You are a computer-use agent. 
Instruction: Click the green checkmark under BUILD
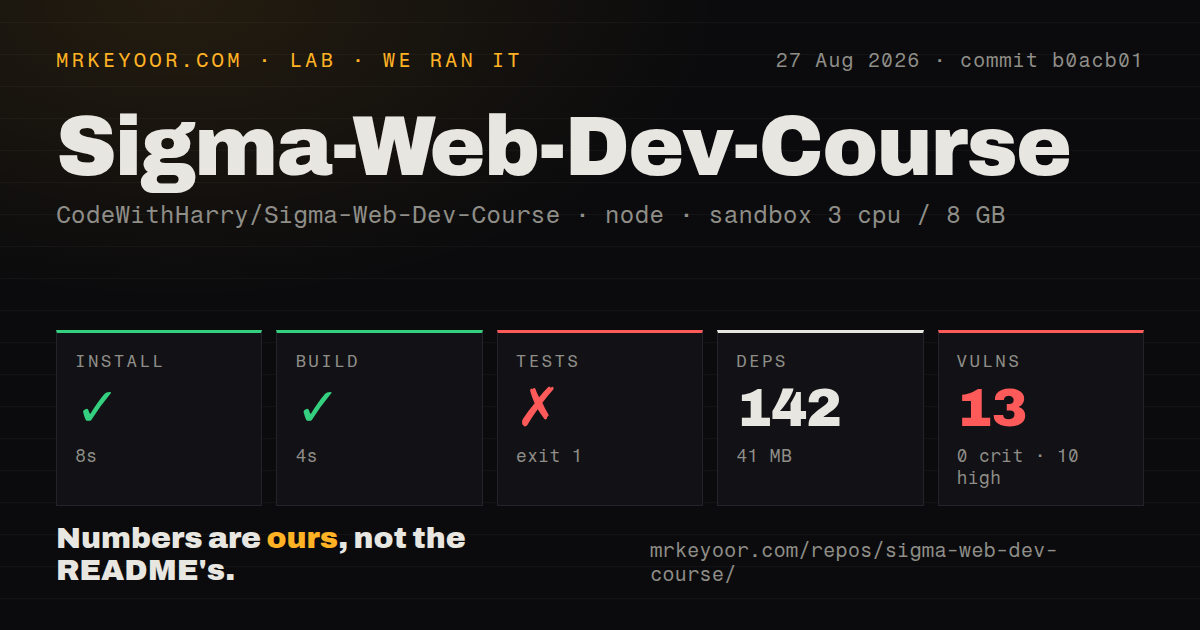317,407
